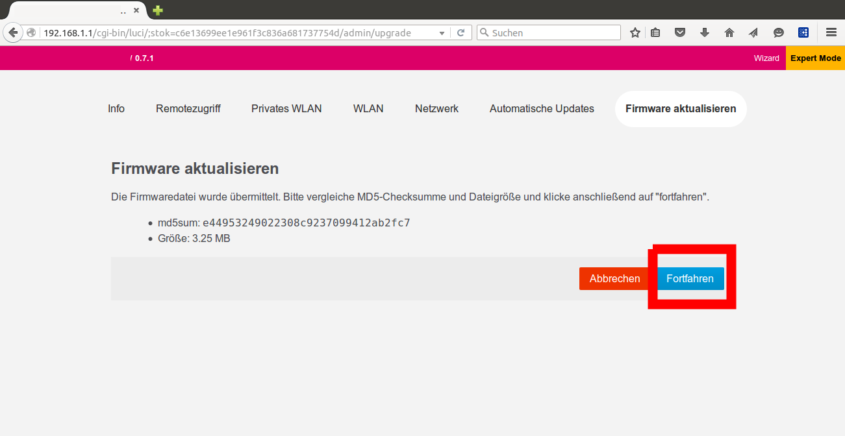Open the chat speech bubble icon
845x436 pixels.
[778, 32]
